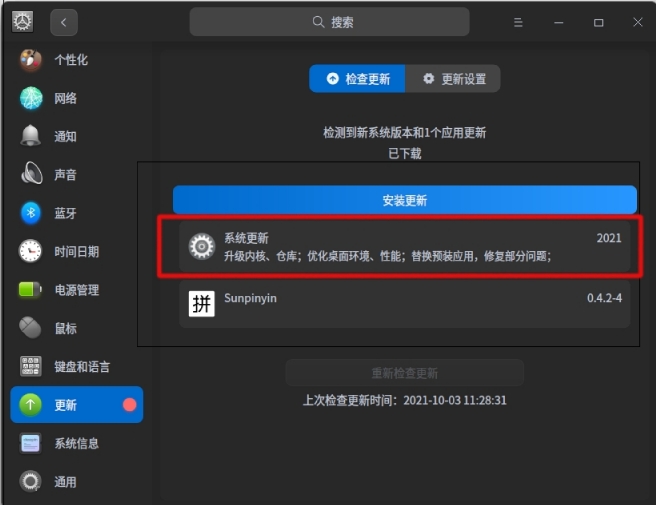The image size is (656, 505).
Task: Go back with the left chevron button
Action: tap(64, 22)
